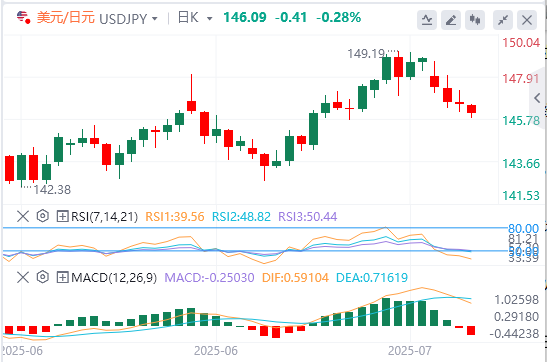Screen dimensions: 547x362
Task: Click the 143.66 price axis label
Action: [521, 163]
